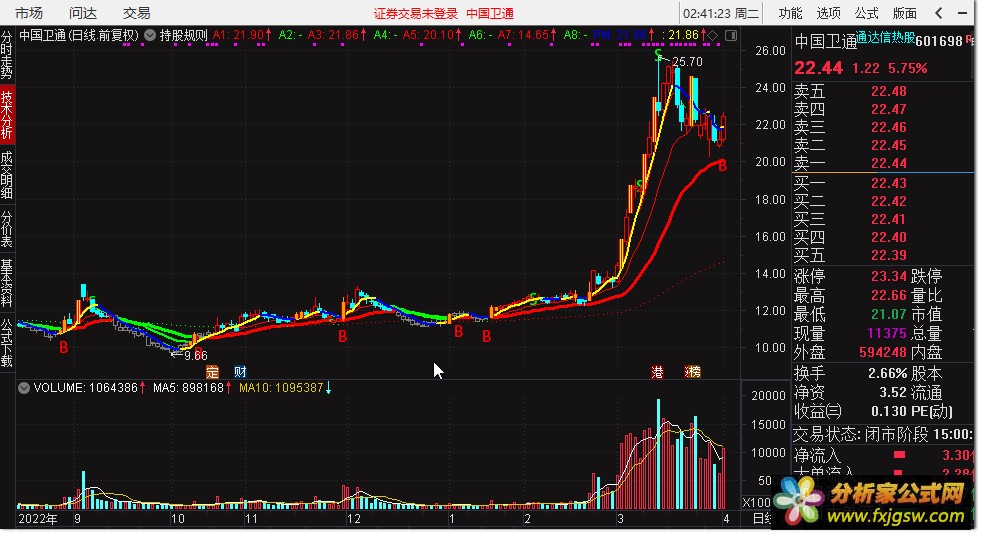Click the S sell signal at 25.70 peak
This screenshot has height=533, width=981.
658,55
